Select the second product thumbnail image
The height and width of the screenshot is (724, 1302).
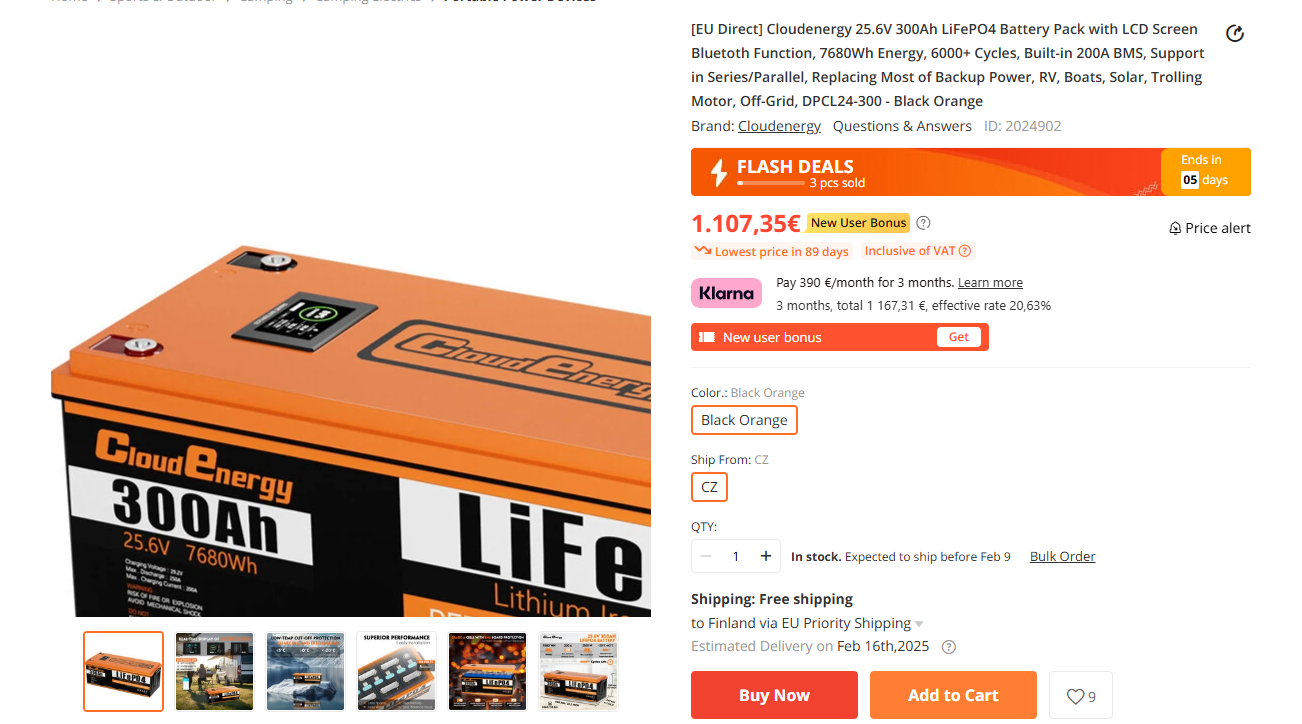pyautogui.click(x=215, y=671)
